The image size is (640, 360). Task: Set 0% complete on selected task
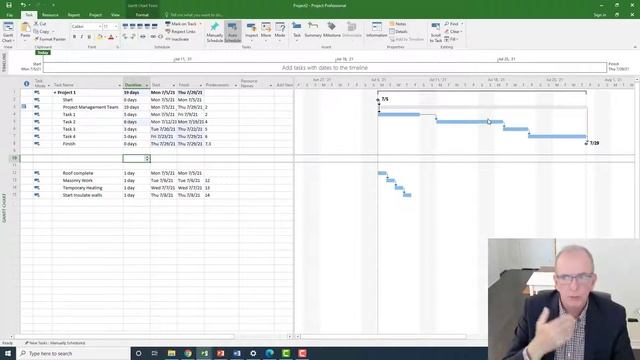[x=125, y=26]
